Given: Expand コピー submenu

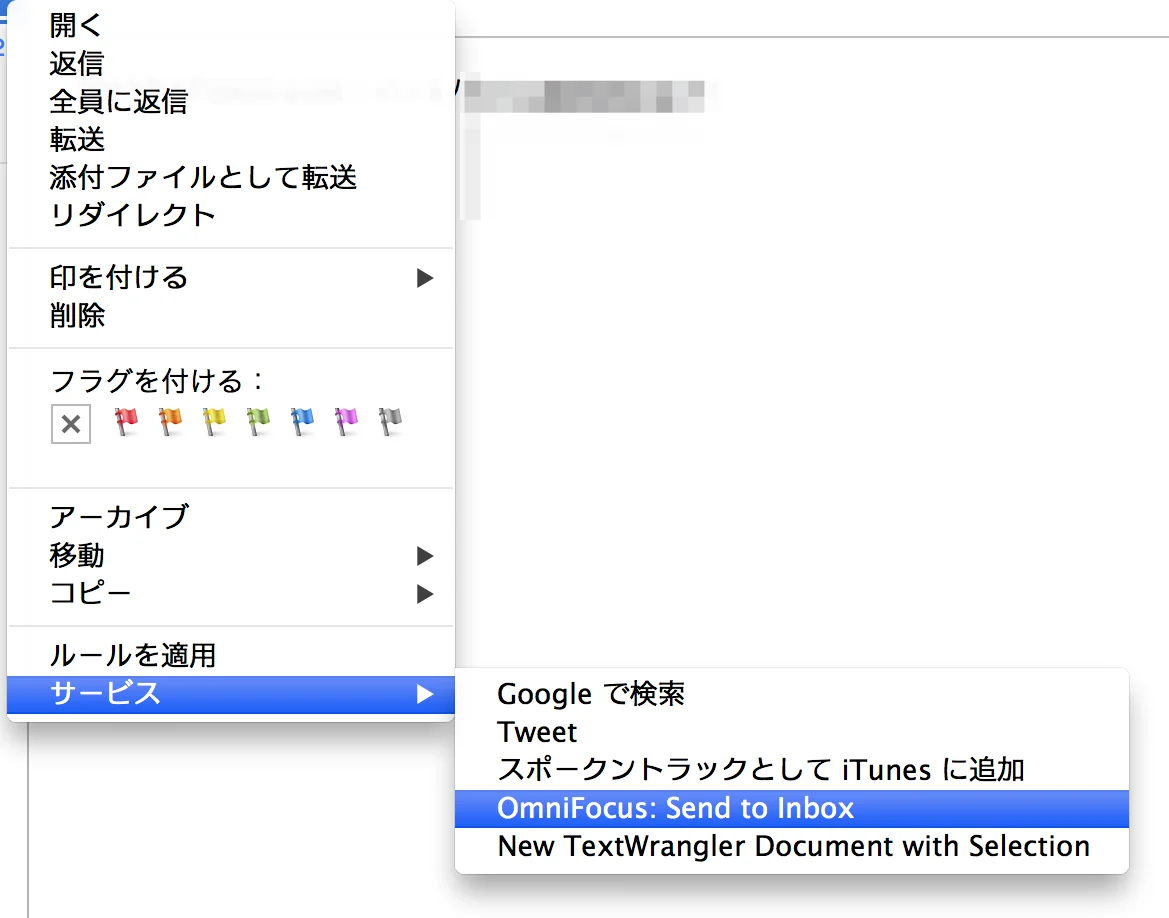Looking at the screenshot, I should 230,594.
